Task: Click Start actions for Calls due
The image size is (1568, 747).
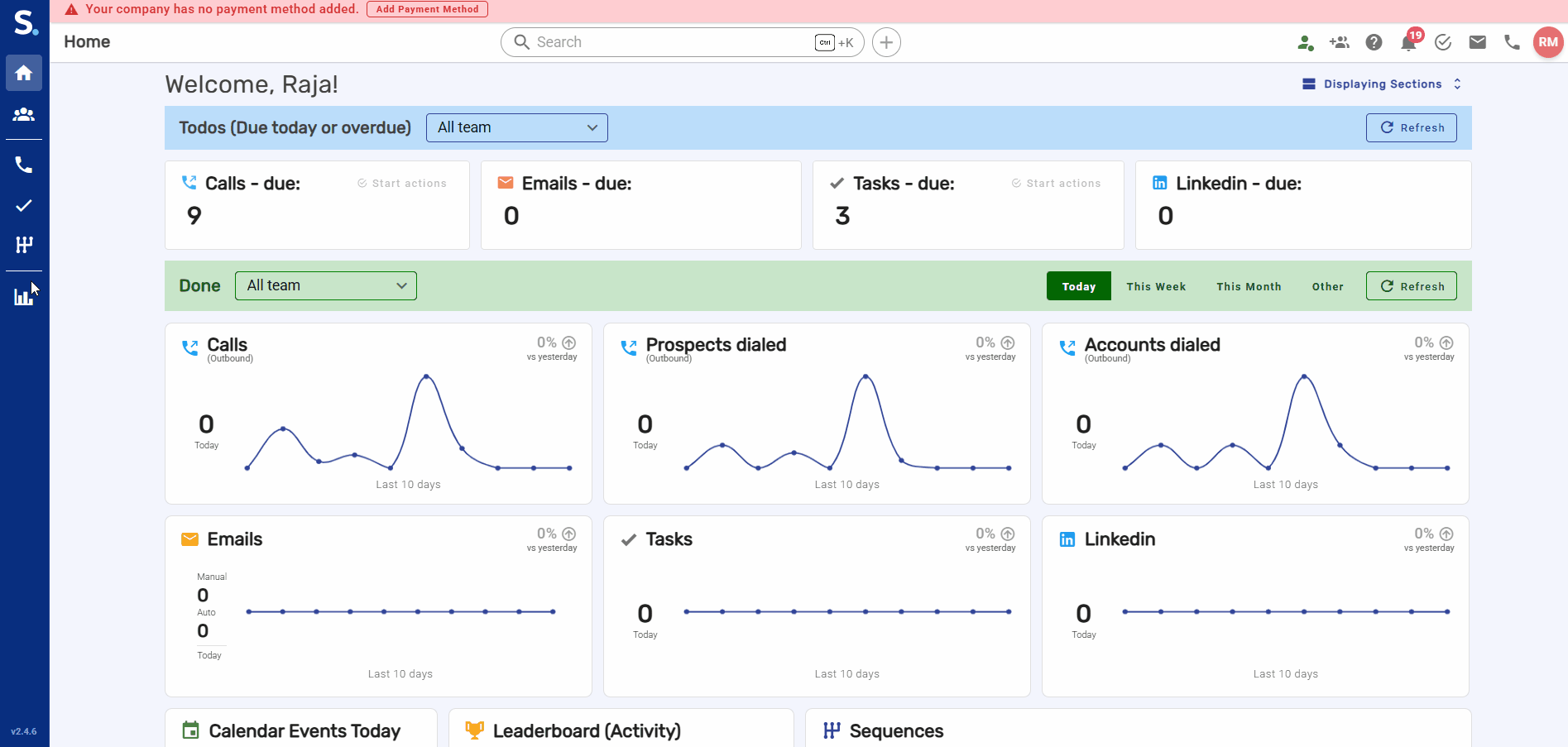Action: pyautogui.click(x=402, y=184)
